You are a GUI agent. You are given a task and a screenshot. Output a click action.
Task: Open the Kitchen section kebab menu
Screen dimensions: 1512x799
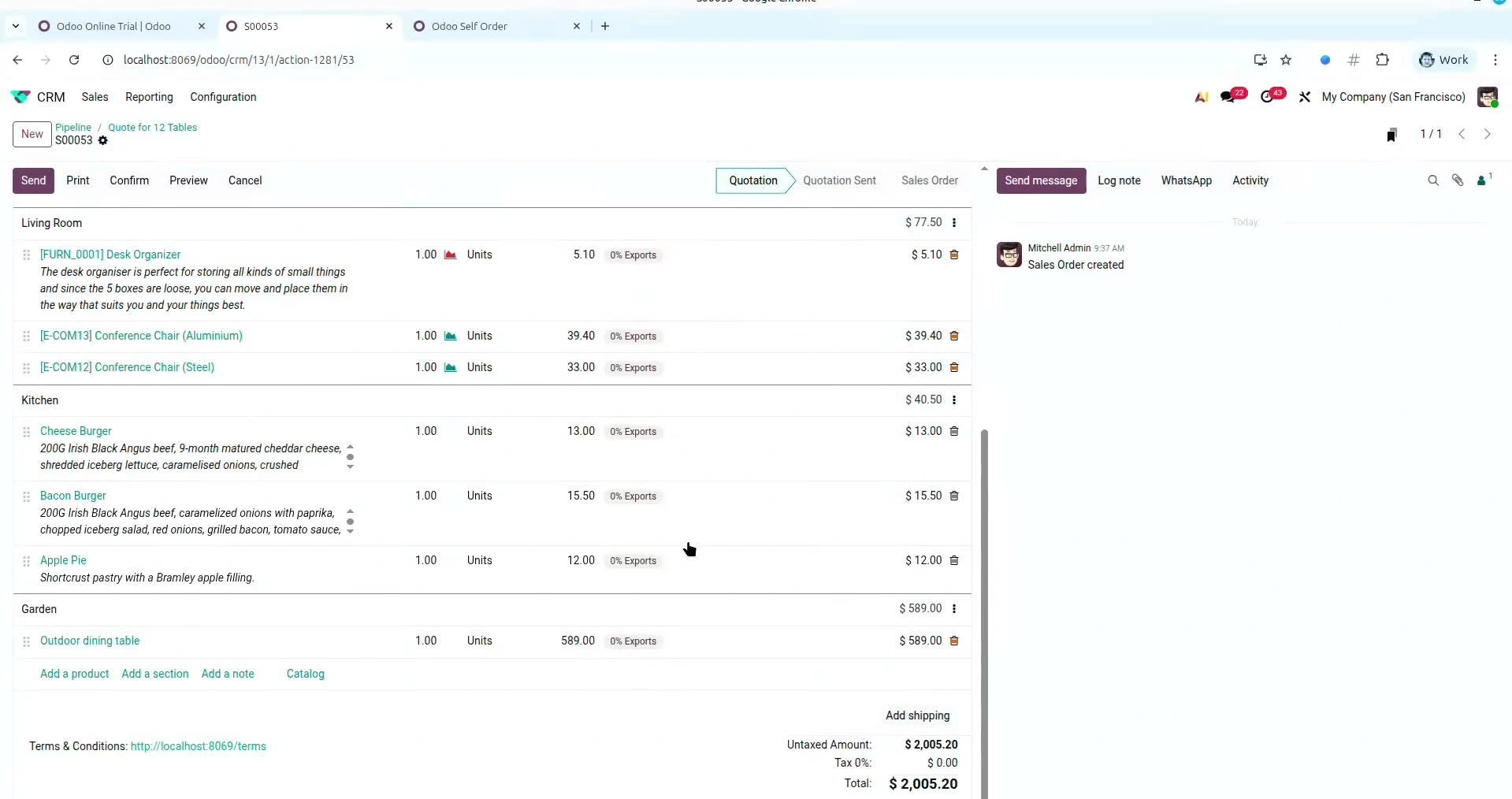[x=953, y=400]
